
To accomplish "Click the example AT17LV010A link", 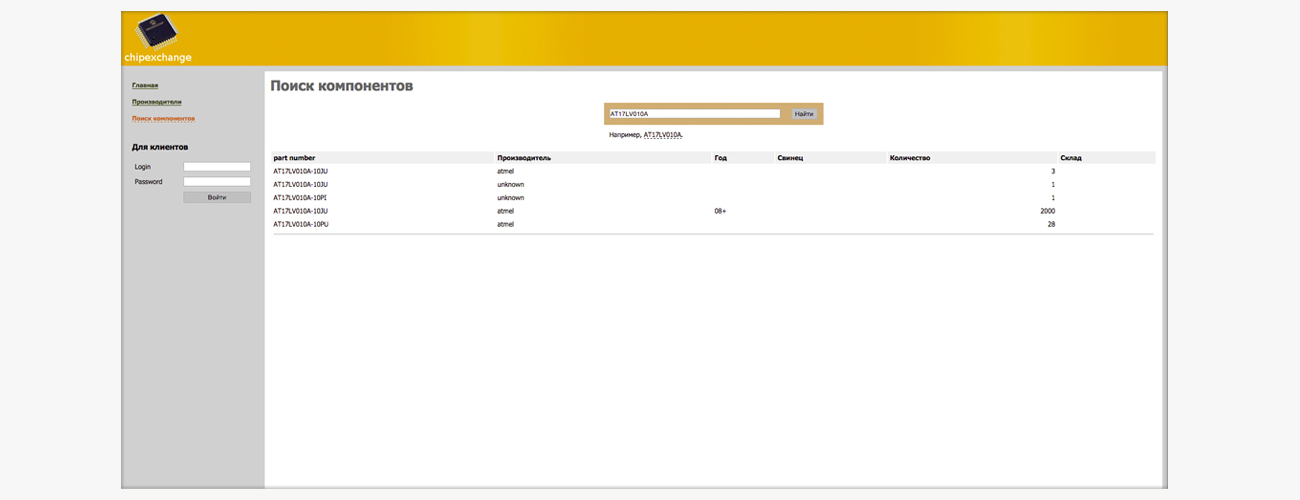I will 662,134.
